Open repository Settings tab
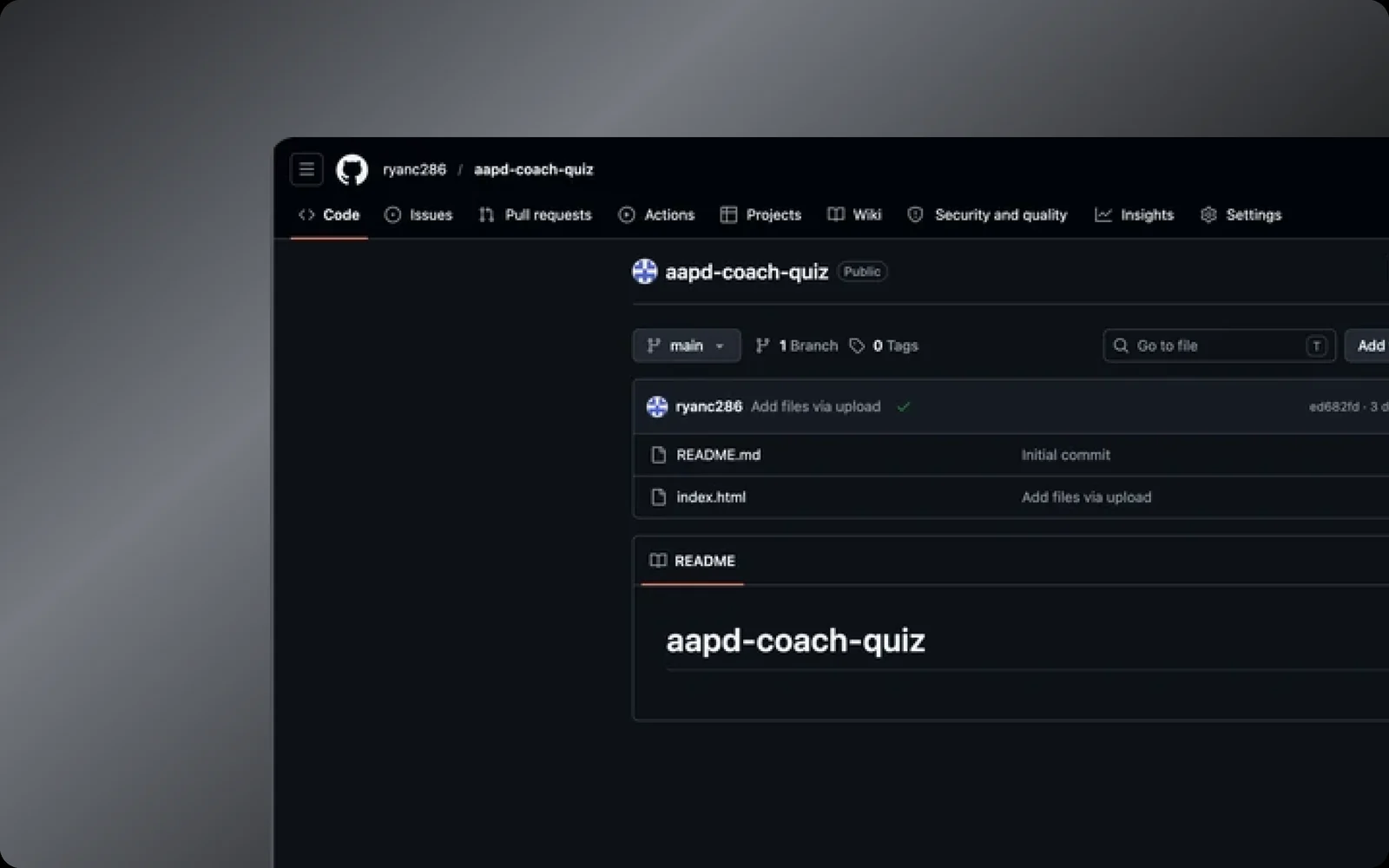This screenshot has width=1389, height=868. [x=1241, y=214]
